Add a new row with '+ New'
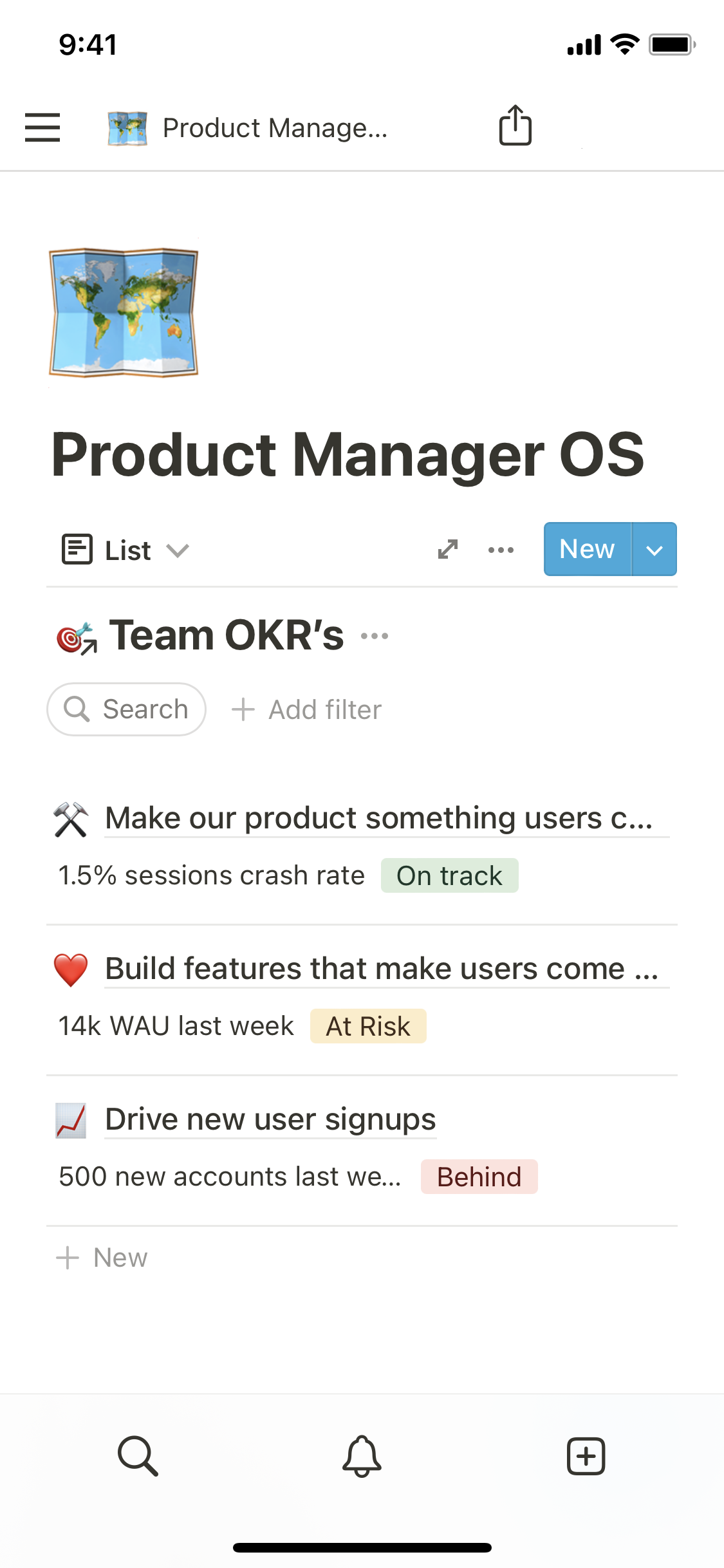Image resolution: width=724 pixels, height=1568 pixels. coord(102,1258)
